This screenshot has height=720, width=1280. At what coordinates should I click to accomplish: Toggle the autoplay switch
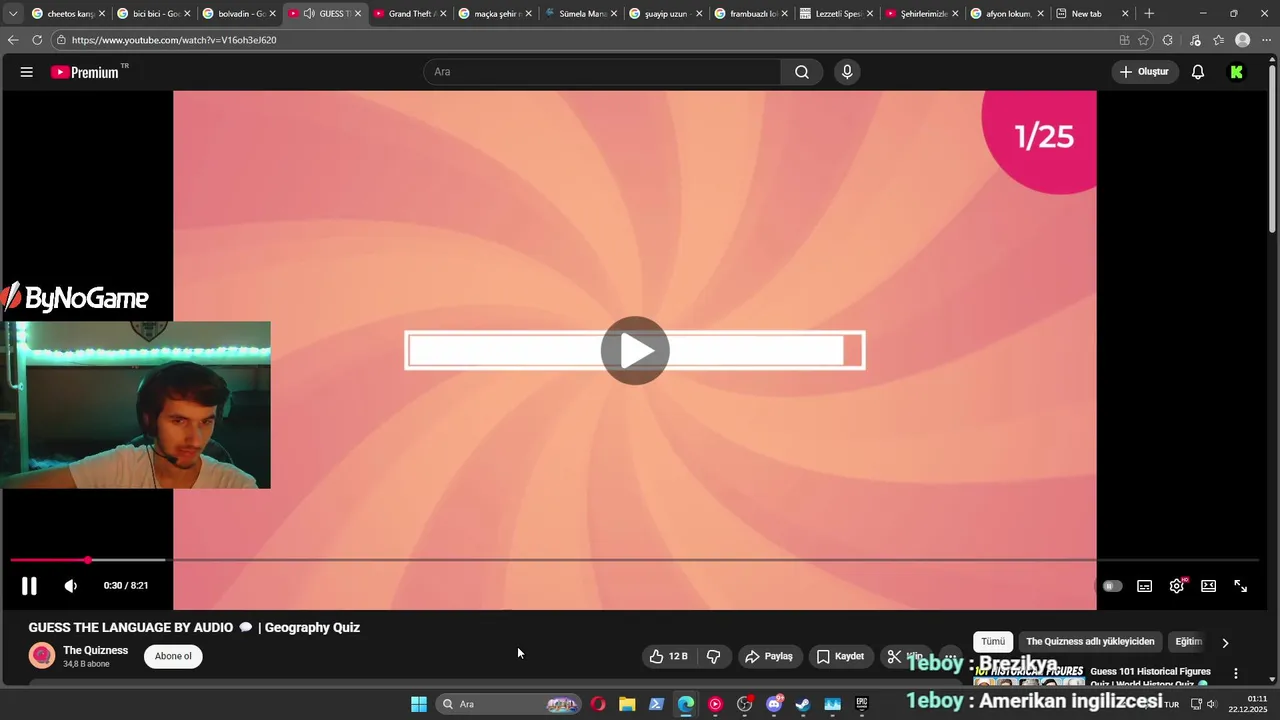pyautogui.click(x=1112, y=586)
